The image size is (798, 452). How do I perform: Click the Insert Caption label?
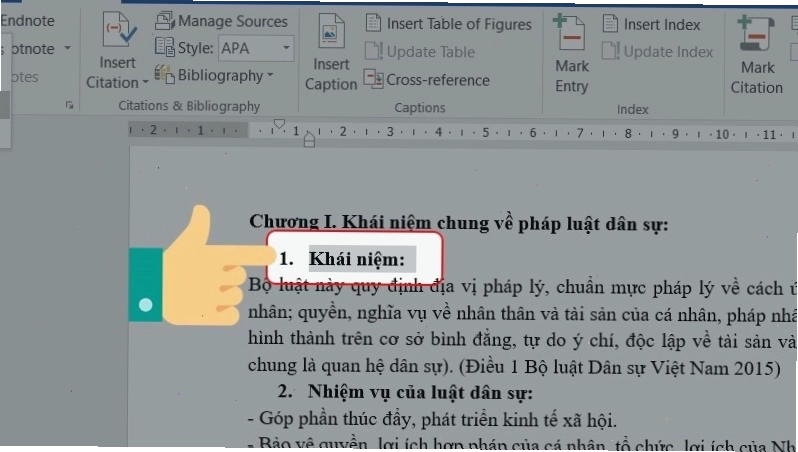click(x=331, y=74)
